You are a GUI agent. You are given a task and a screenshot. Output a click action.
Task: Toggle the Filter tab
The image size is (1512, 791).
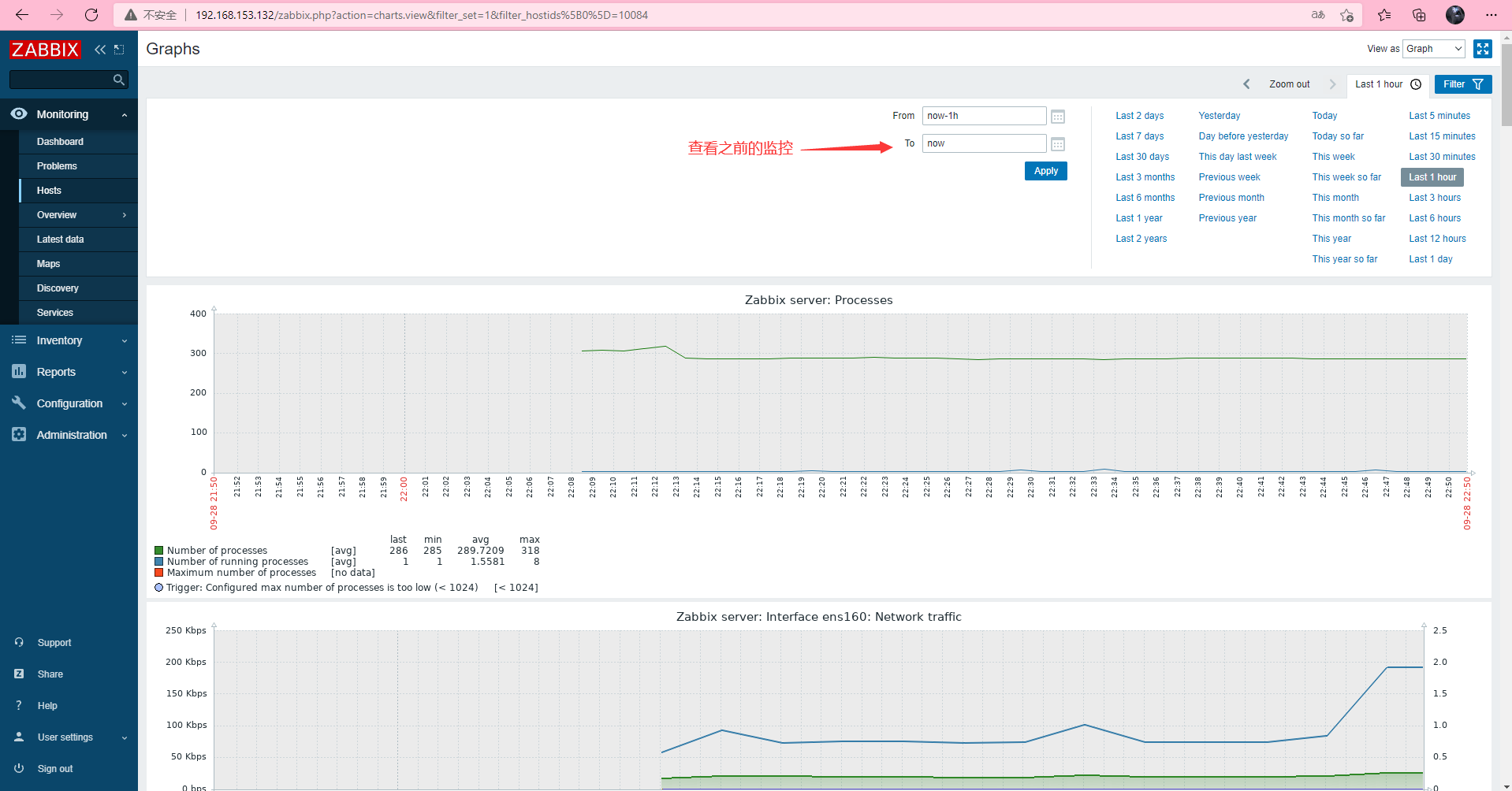1463,84
